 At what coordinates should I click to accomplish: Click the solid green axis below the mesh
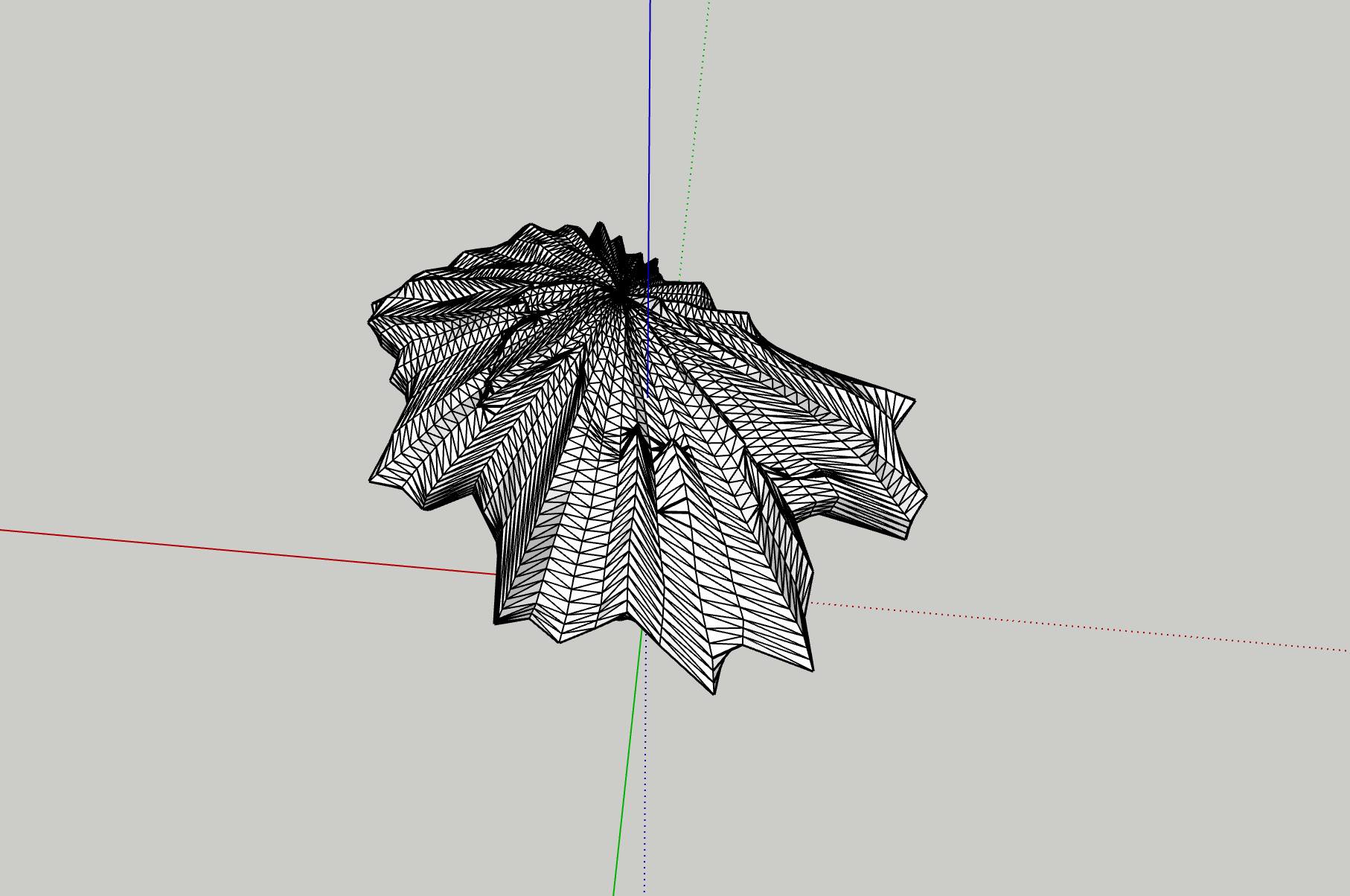[625, 781]
